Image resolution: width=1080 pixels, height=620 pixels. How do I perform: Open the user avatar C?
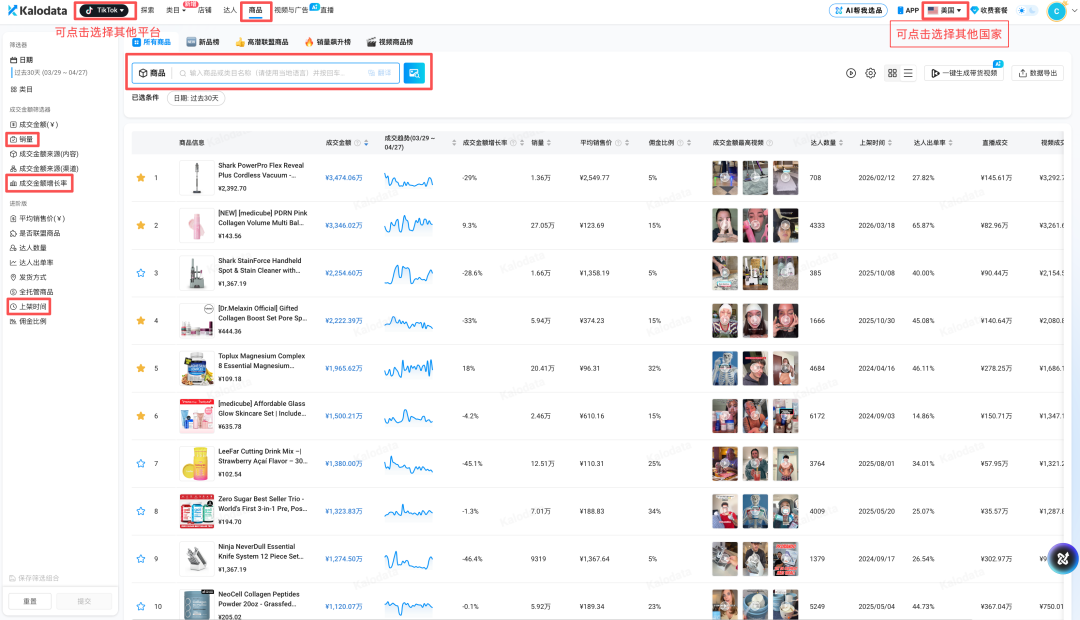(x=1055, y=10)
